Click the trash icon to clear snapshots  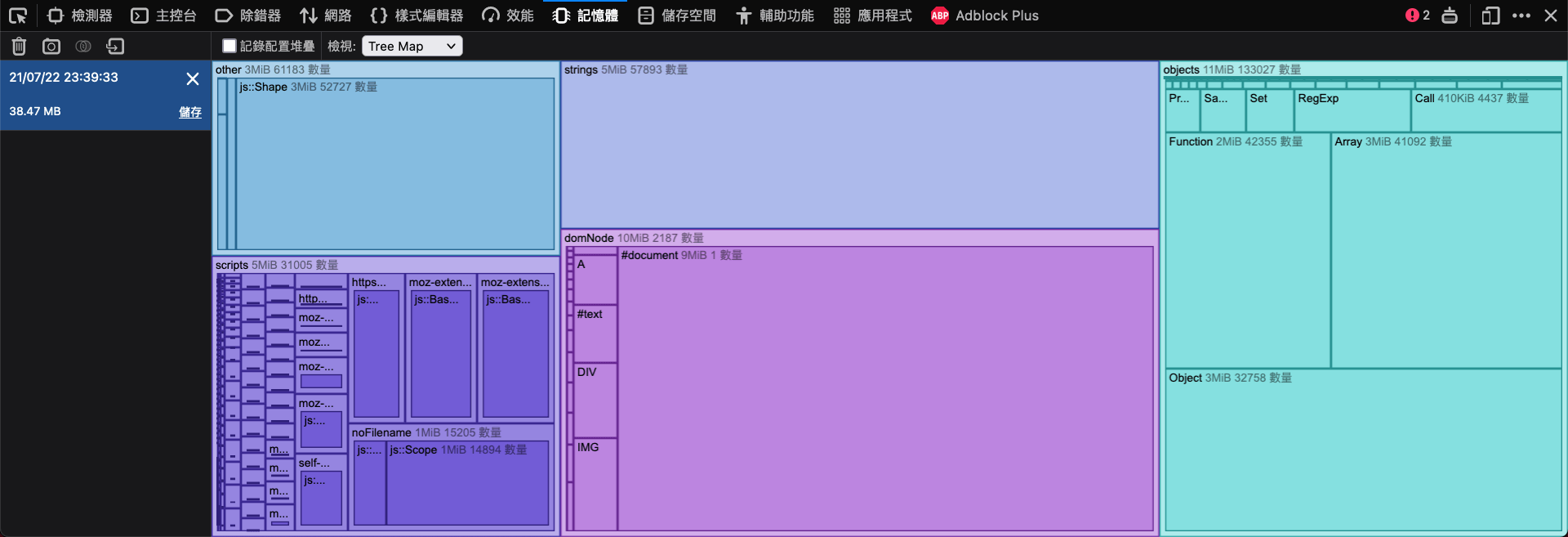(19, 47)
